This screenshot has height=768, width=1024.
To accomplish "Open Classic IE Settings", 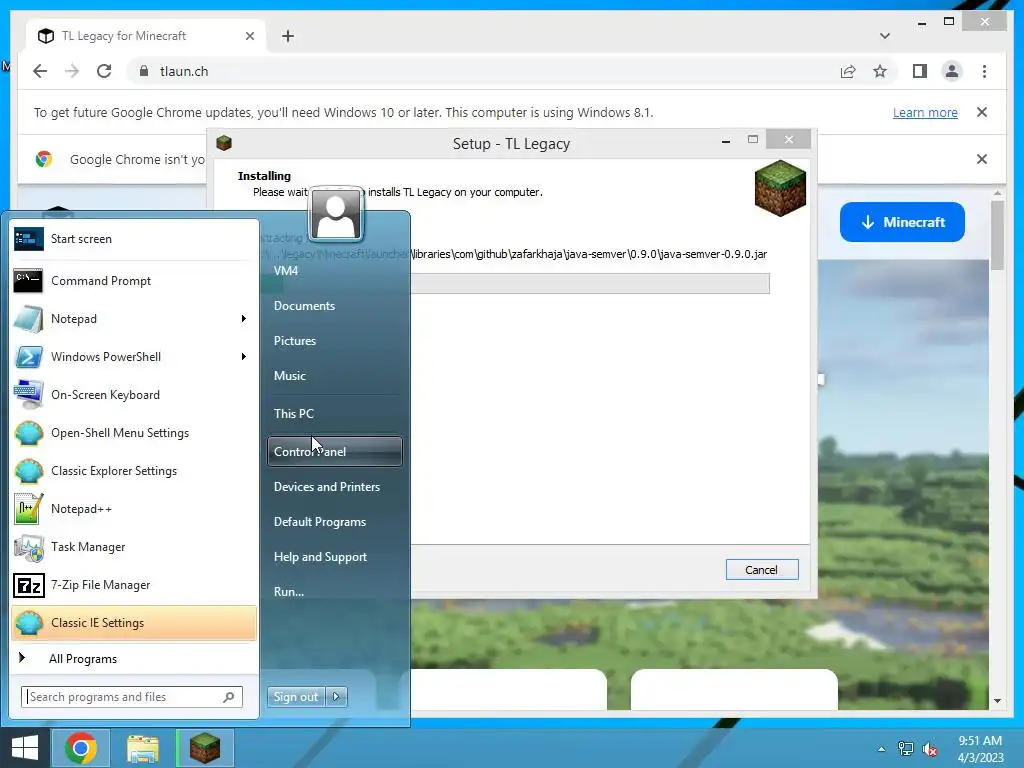I will click(134, 622).
